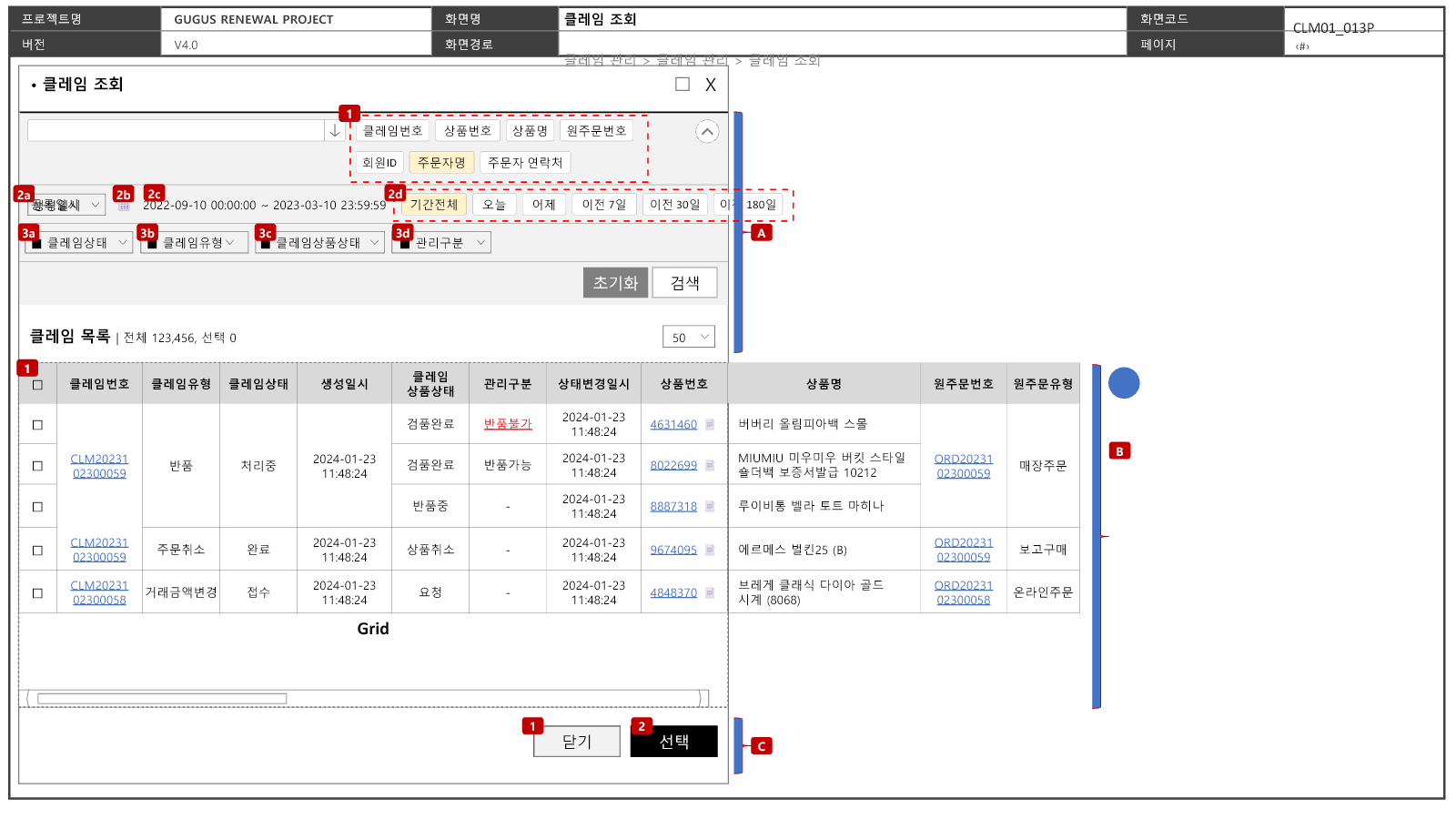1456x819 pixels.
Task: Open document icon beside product 8887318
Action: click(710, 507)
